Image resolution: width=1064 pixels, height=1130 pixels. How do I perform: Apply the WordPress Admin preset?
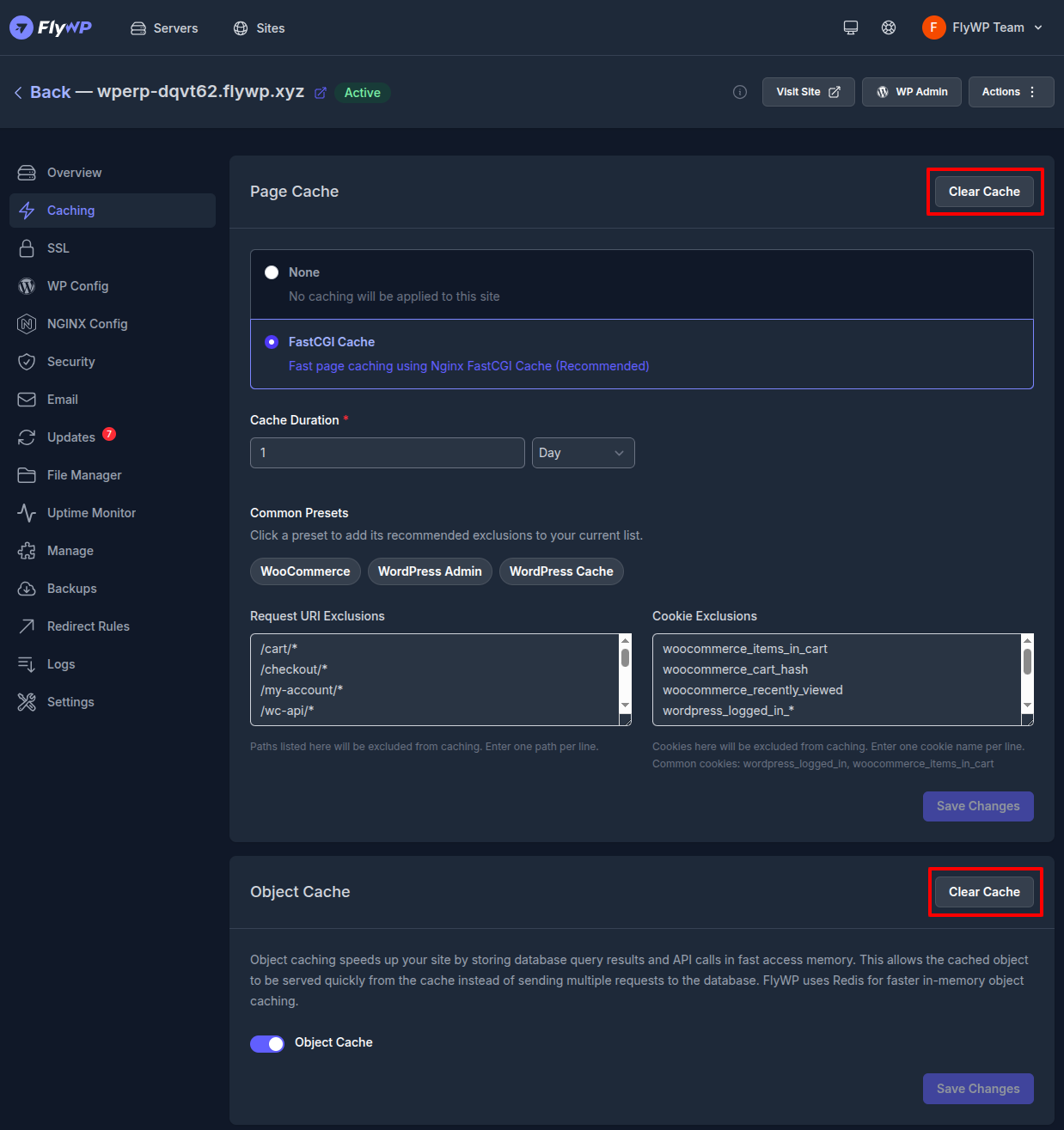point(430,571)
